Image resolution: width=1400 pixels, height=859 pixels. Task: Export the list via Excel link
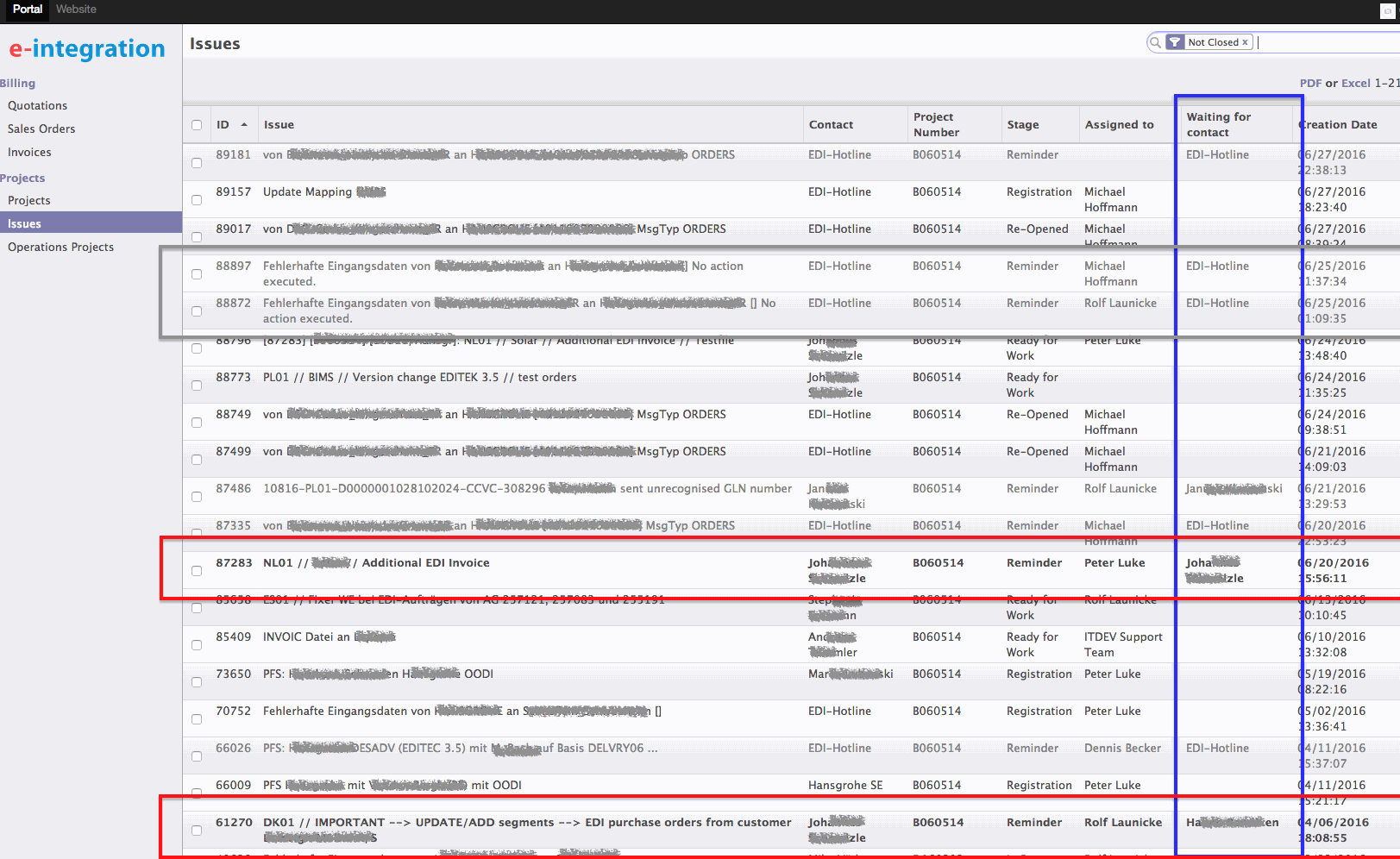[1355, 84]
